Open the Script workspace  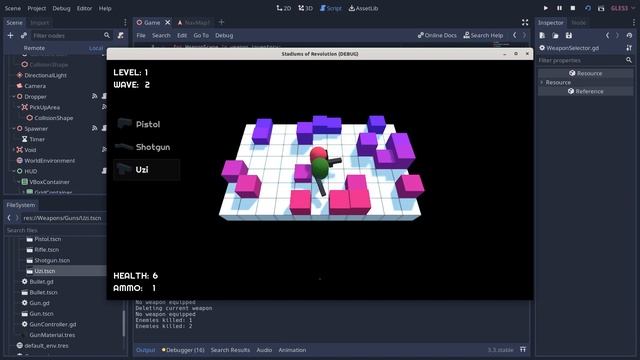click(331, 8)
